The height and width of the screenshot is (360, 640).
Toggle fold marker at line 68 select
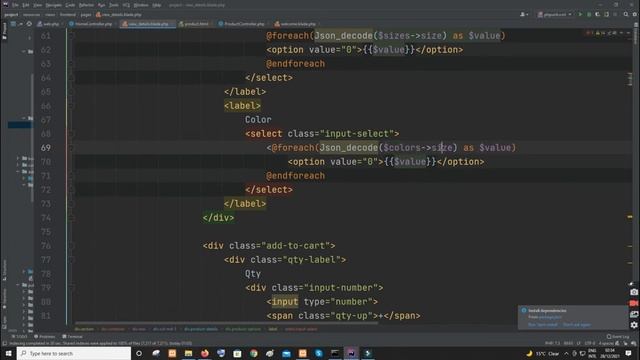(x=71, y=134)
